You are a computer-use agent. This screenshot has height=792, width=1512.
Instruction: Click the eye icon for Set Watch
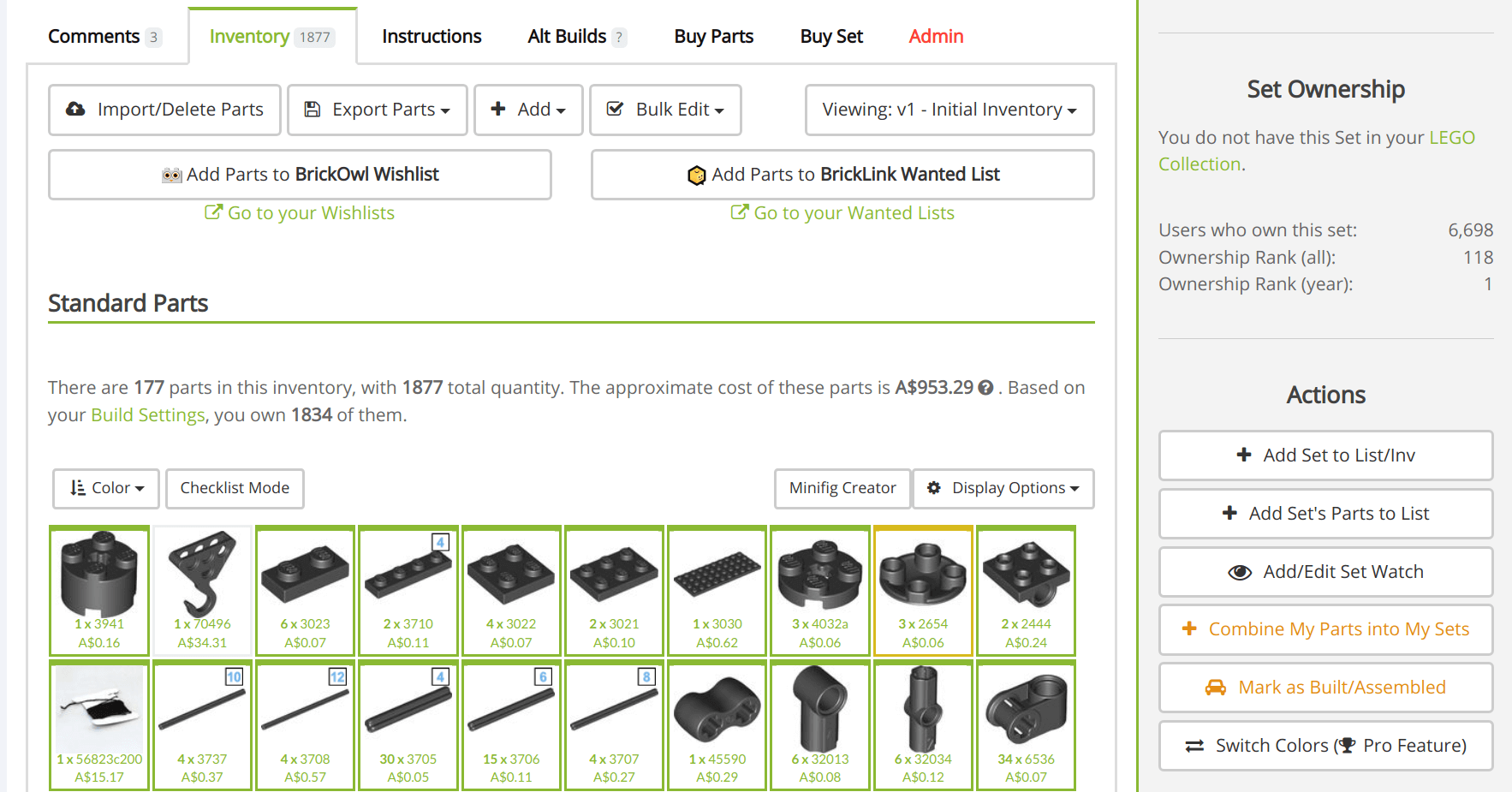click(1239, 573)
